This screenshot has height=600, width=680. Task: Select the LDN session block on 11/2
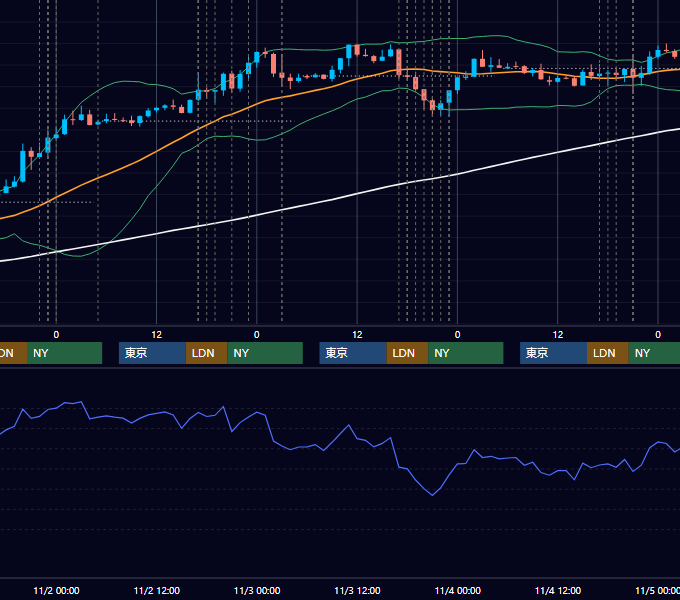click(206, 353)
